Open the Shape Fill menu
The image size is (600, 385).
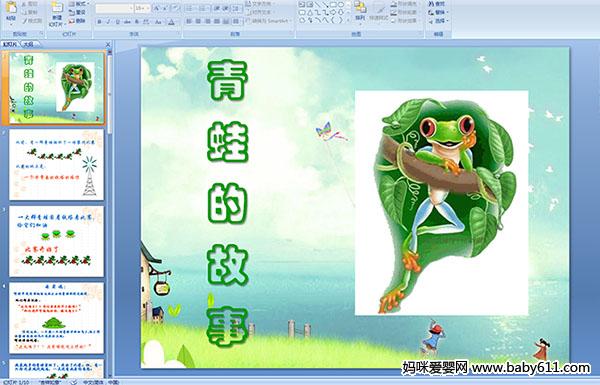point(406,4)
